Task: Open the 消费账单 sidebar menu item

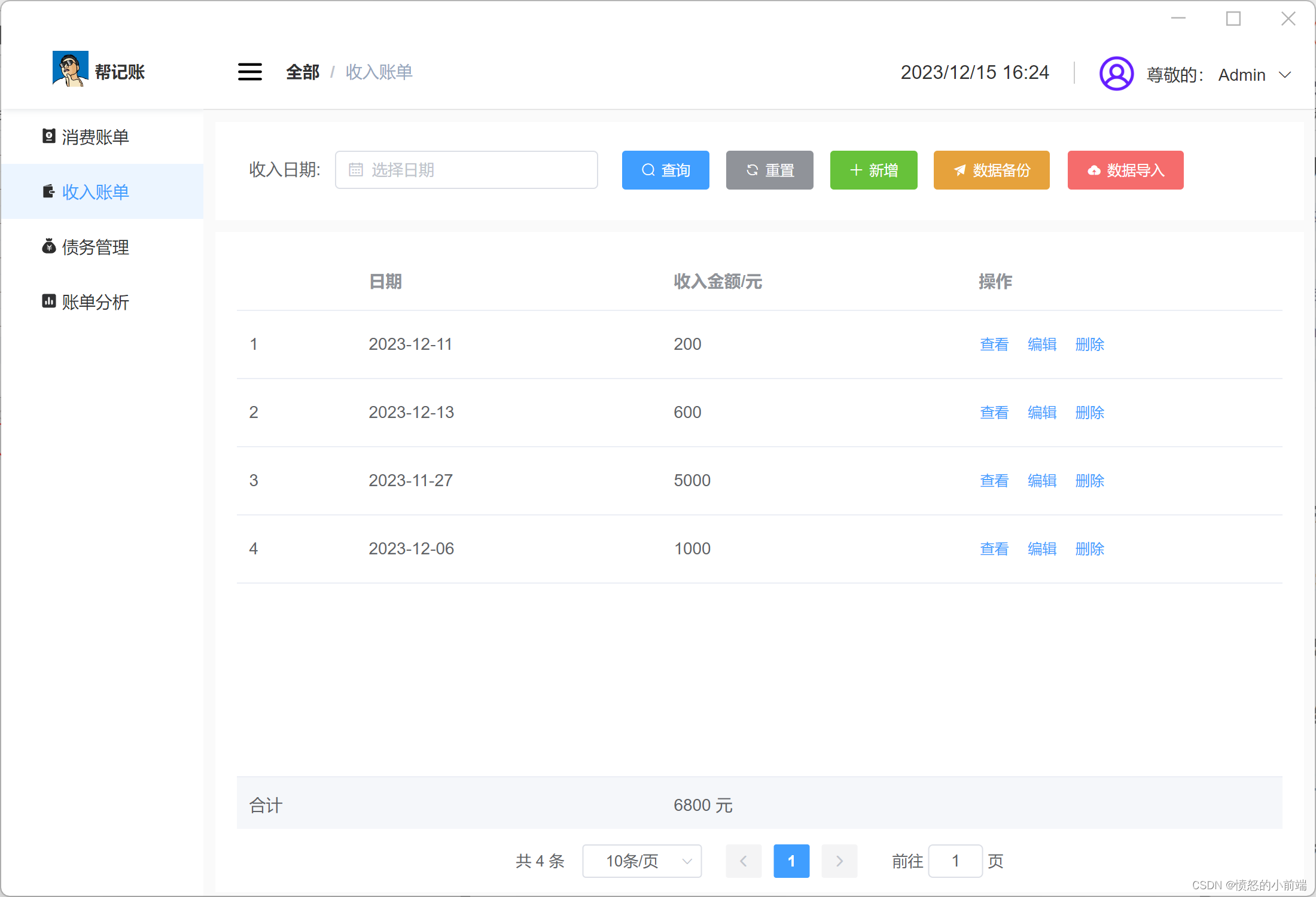Action: (102, 137)
